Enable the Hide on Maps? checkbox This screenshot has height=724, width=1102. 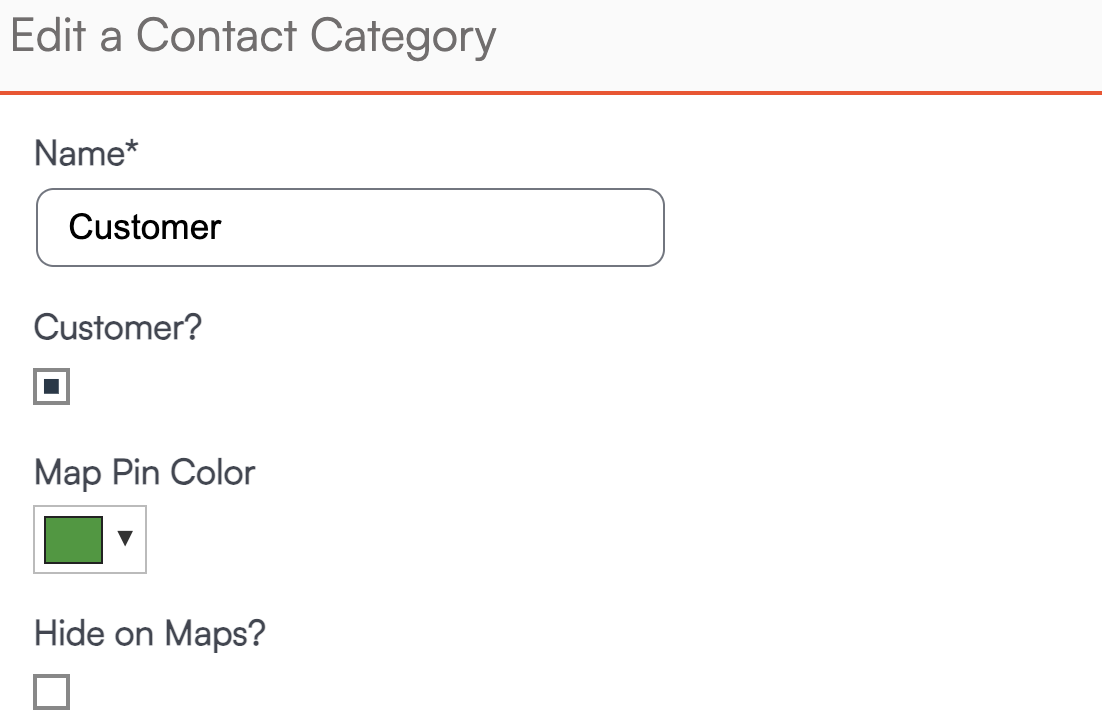point(52,692)
